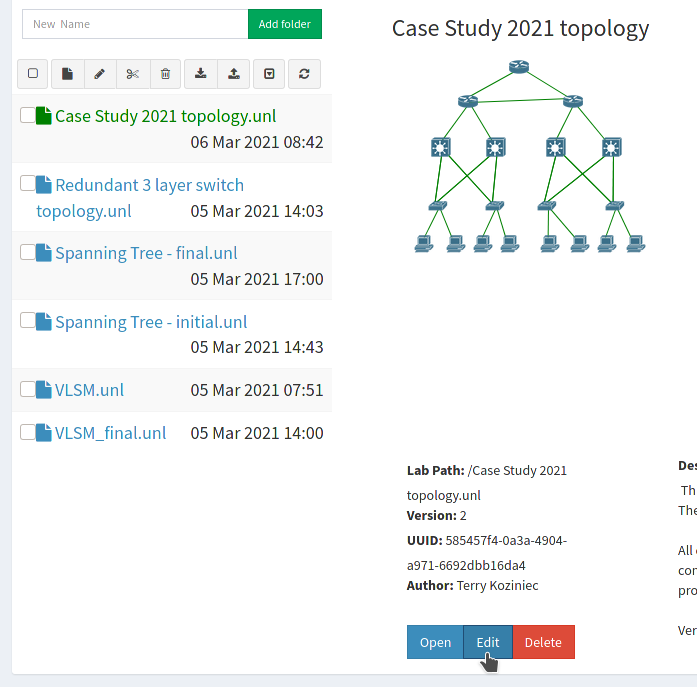Click the red Delete button
Image resolution: width=697 pixels, height=687 pixels.
[543, 642]
